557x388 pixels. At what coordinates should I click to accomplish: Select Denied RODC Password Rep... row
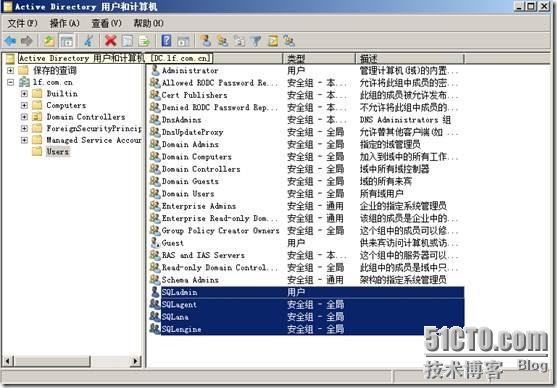[x=307, y=107]
